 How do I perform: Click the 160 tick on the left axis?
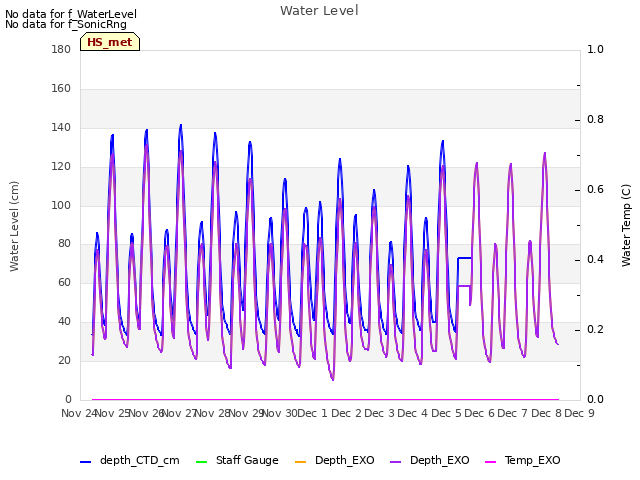coord(61,89)
